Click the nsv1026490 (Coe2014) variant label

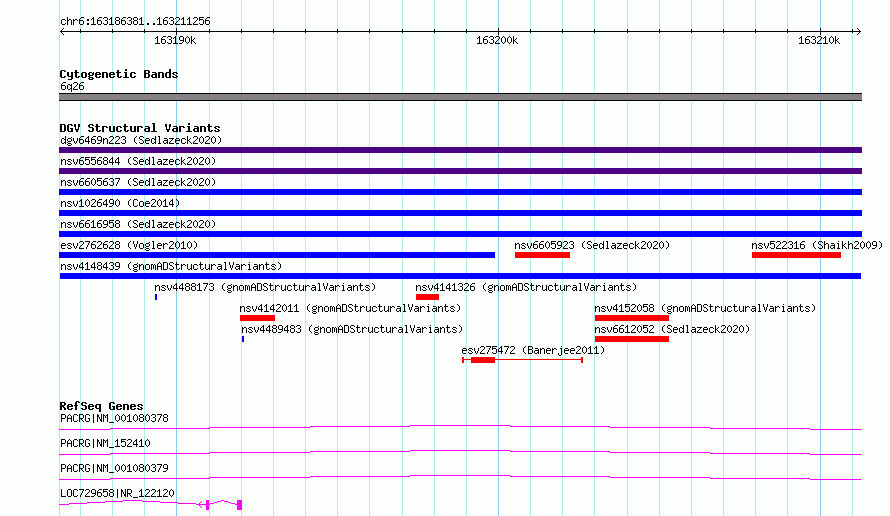point(120,203)
